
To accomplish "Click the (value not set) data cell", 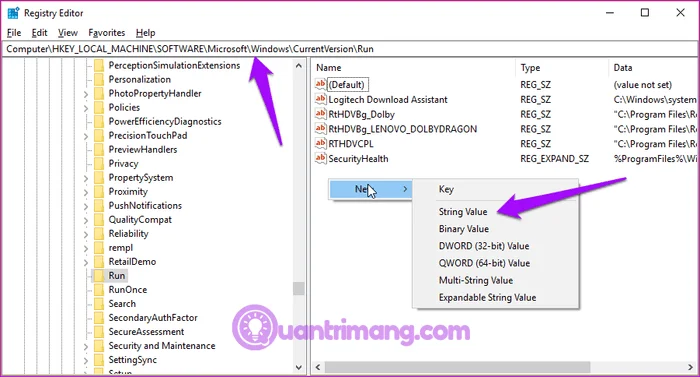I will (x=642, y=84).
